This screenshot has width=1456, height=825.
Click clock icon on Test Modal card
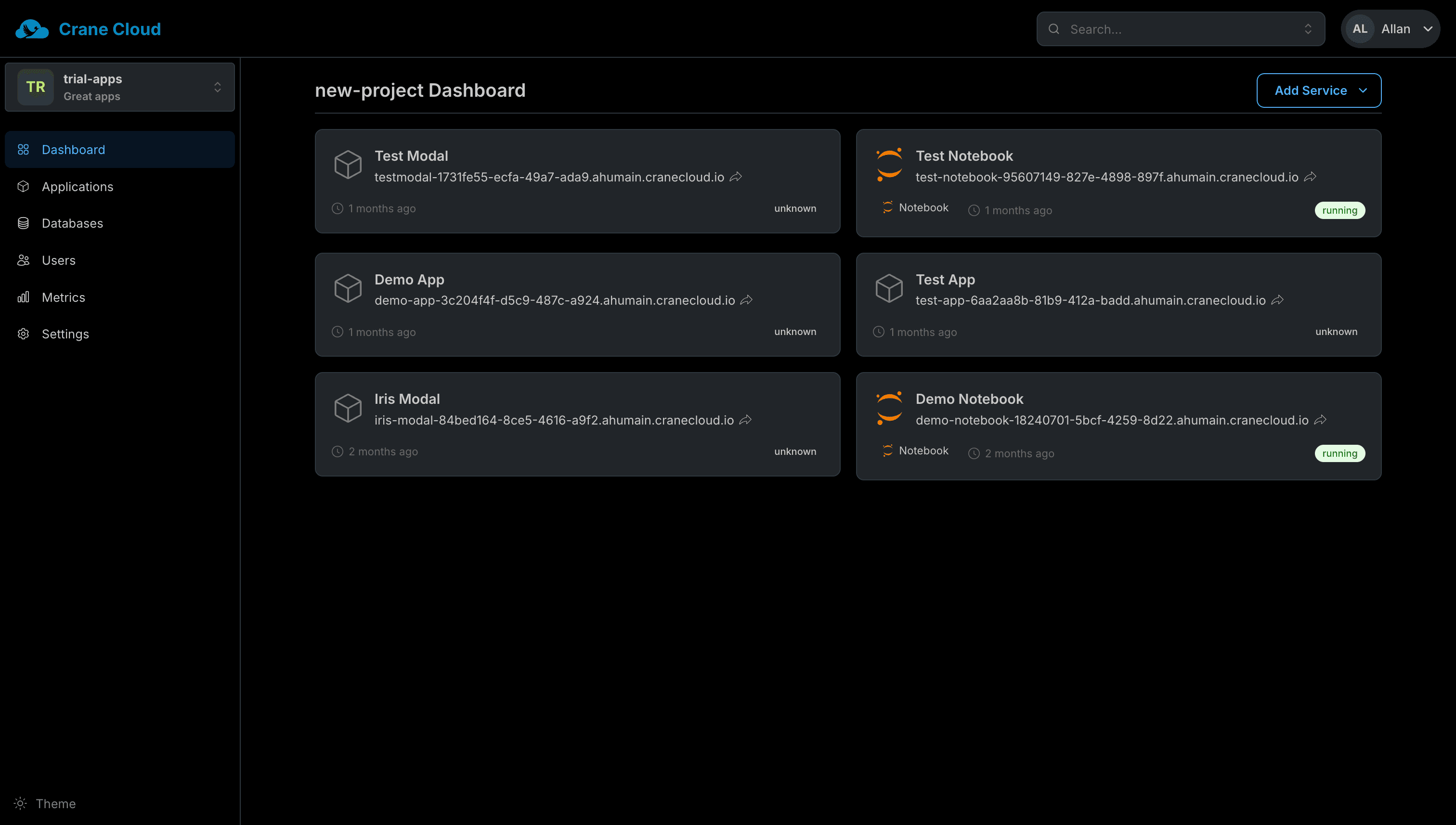pos(337,208)
